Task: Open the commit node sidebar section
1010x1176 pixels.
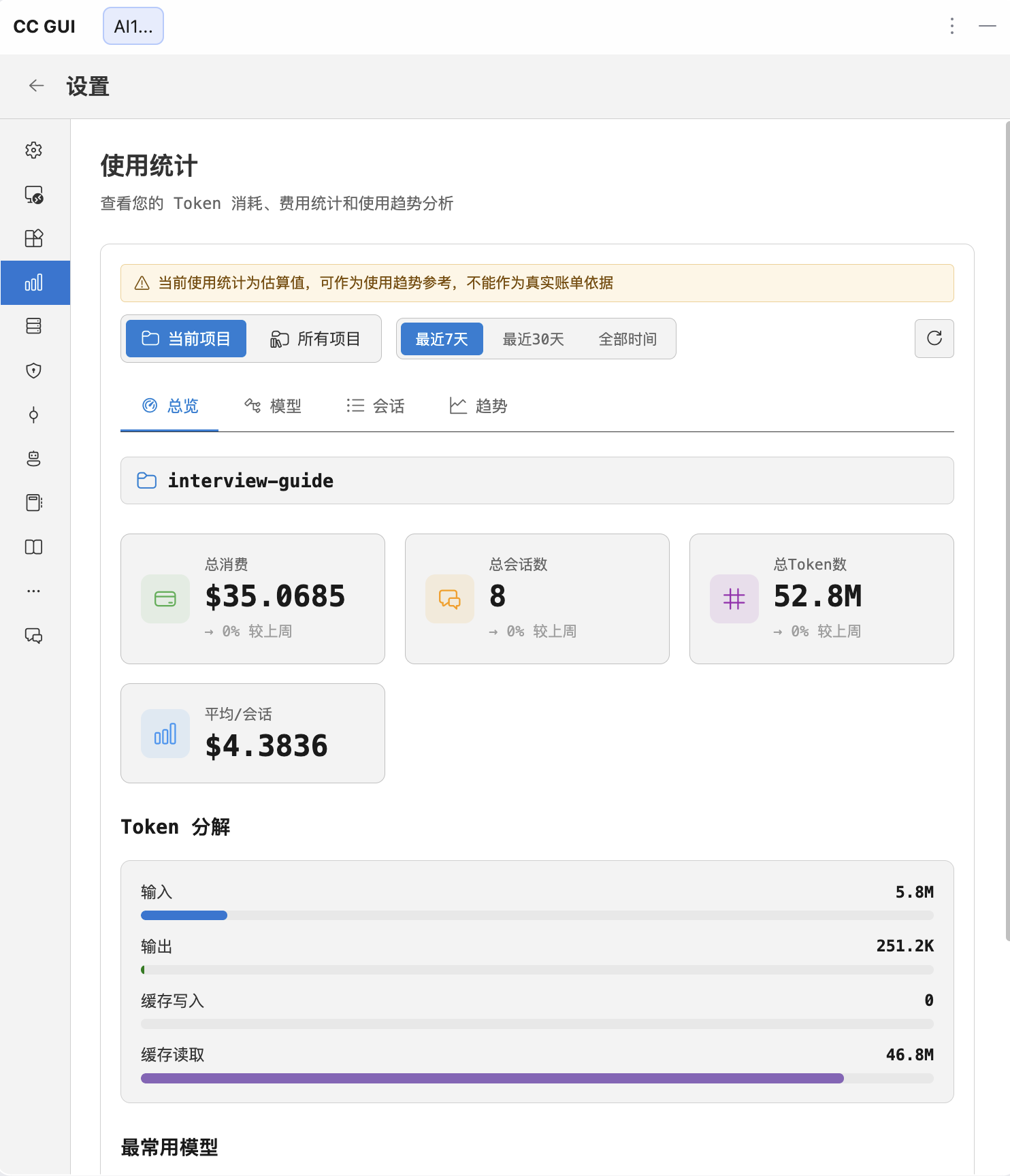Action: (x=33, y=414)
